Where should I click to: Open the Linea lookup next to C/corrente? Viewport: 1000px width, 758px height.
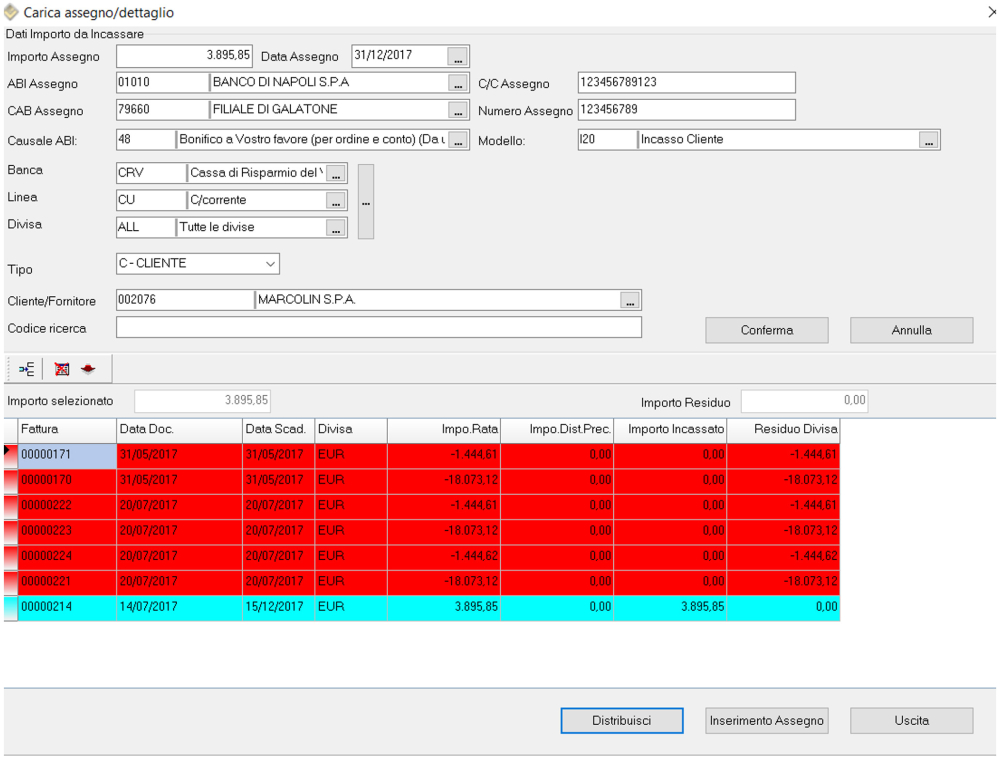point(336,201)
